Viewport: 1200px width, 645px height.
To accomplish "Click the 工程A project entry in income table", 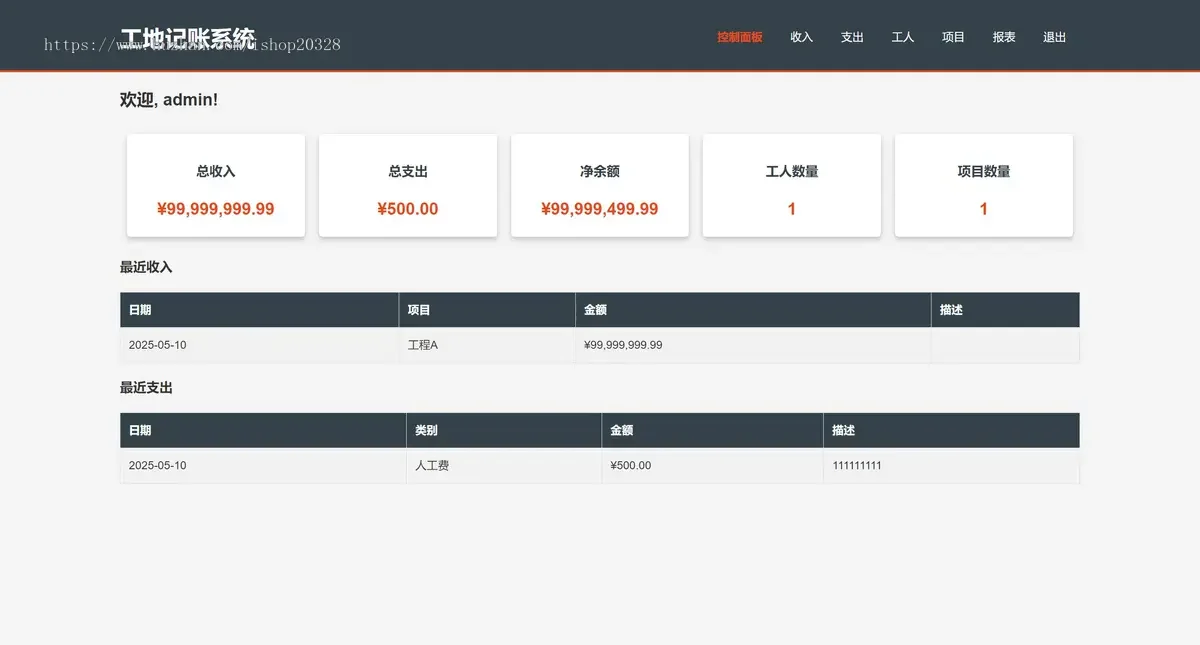I will click(422, 344).
